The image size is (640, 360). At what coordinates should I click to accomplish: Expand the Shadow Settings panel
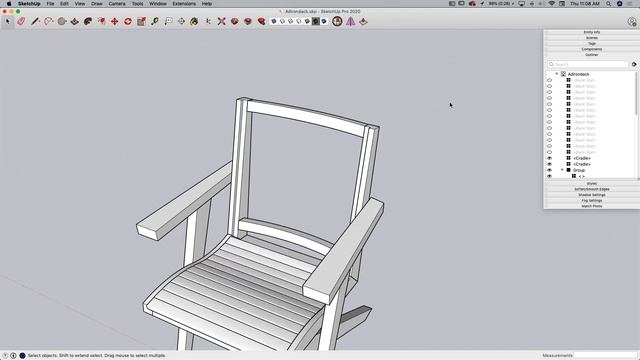591,195
